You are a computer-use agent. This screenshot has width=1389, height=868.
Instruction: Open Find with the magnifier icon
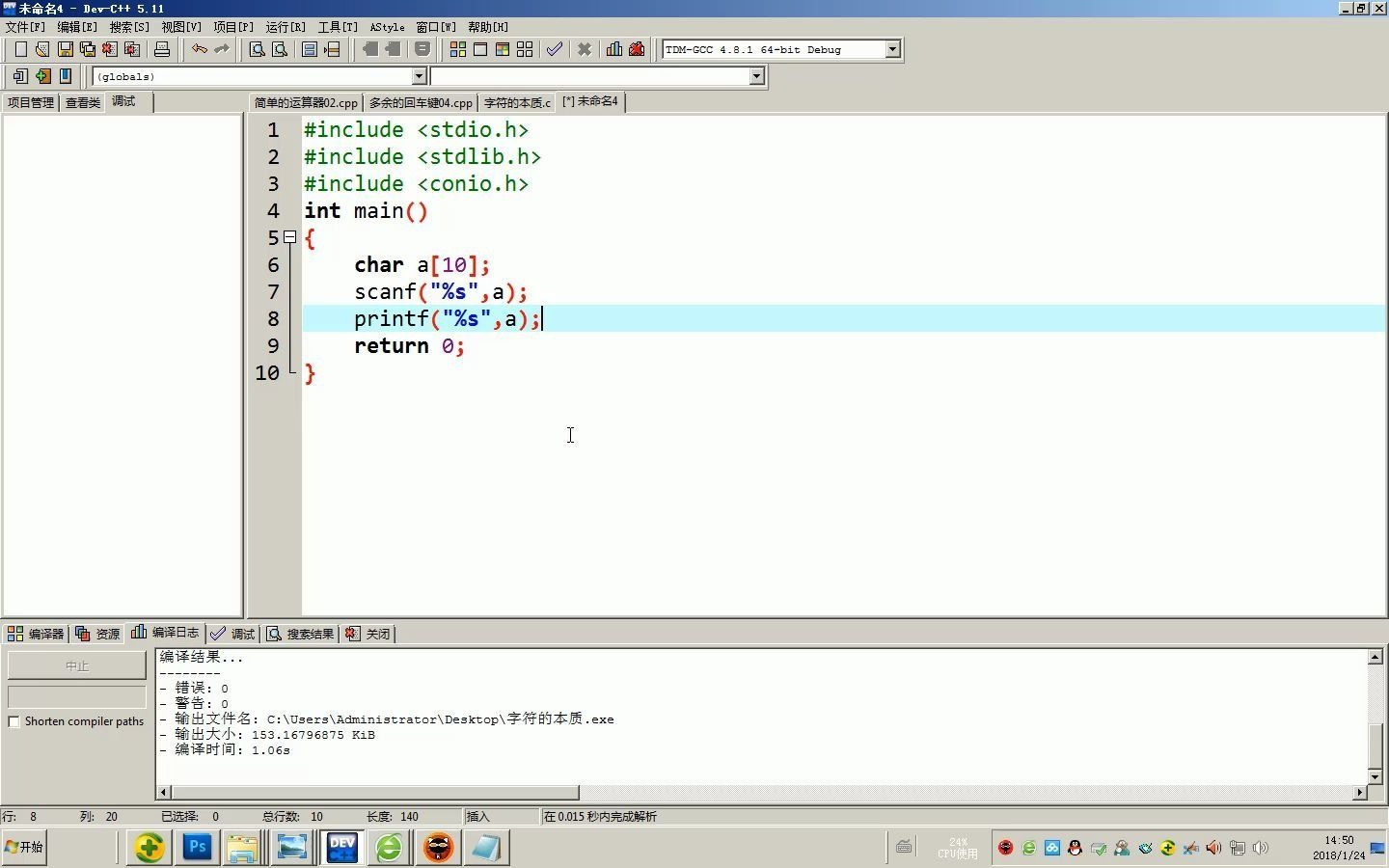coord(258,49)
